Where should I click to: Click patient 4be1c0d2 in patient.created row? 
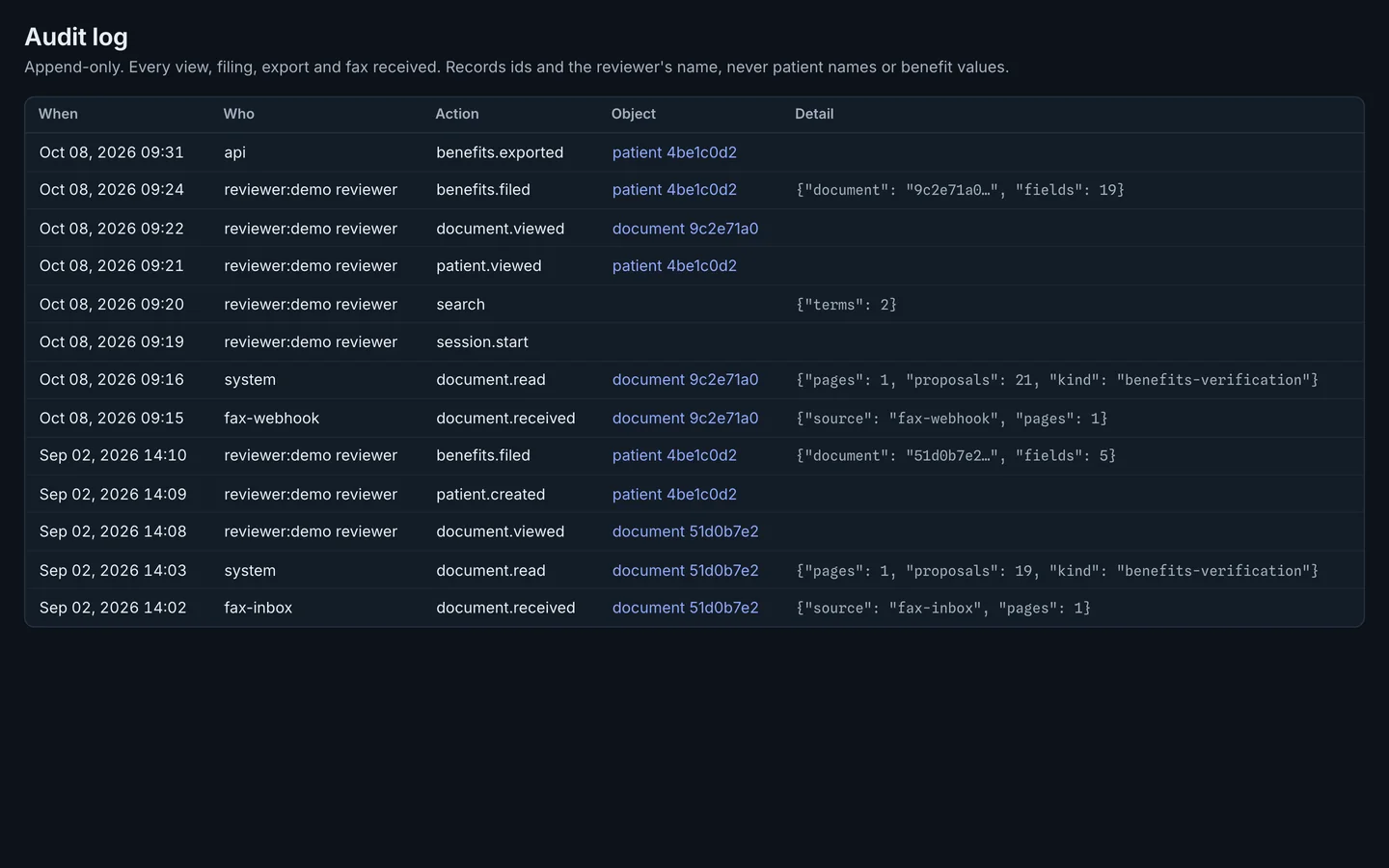point(674,495)
